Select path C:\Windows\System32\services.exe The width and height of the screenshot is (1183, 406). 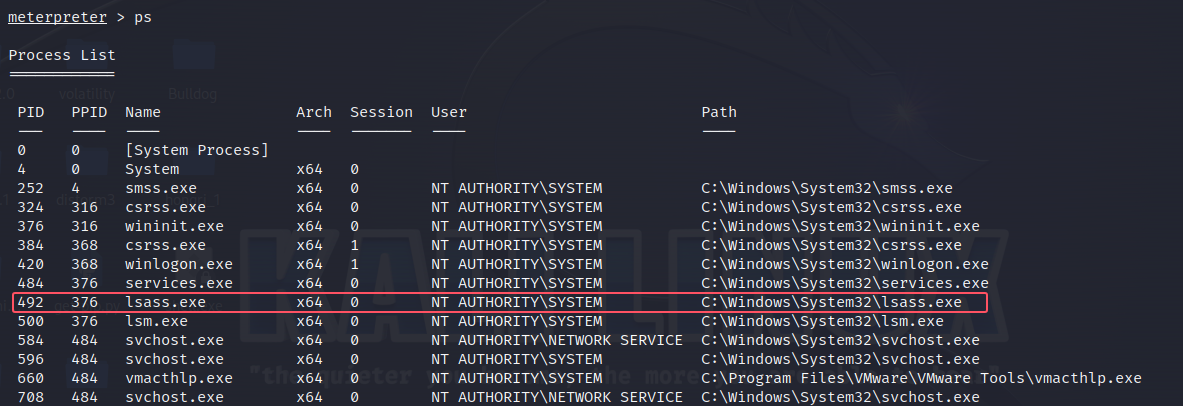tap(845, 283)
